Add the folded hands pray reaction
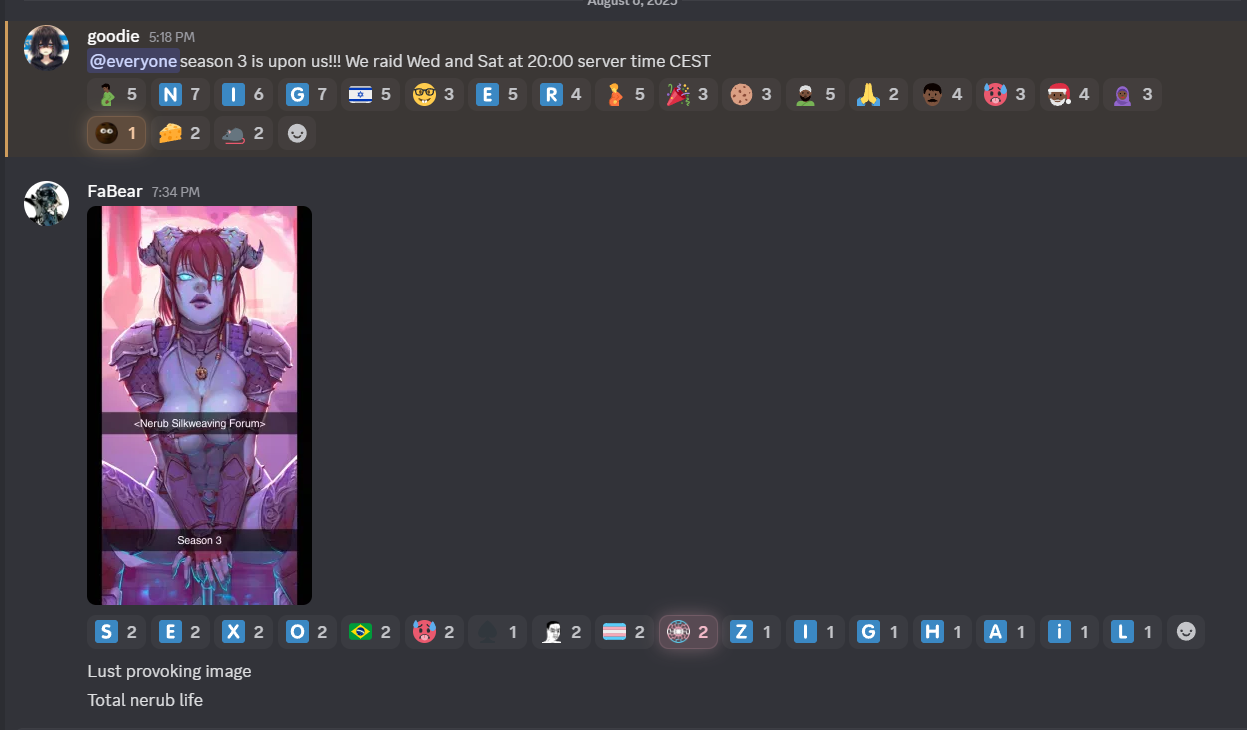This screenshot has width=1247, height=730. (878, 95)
